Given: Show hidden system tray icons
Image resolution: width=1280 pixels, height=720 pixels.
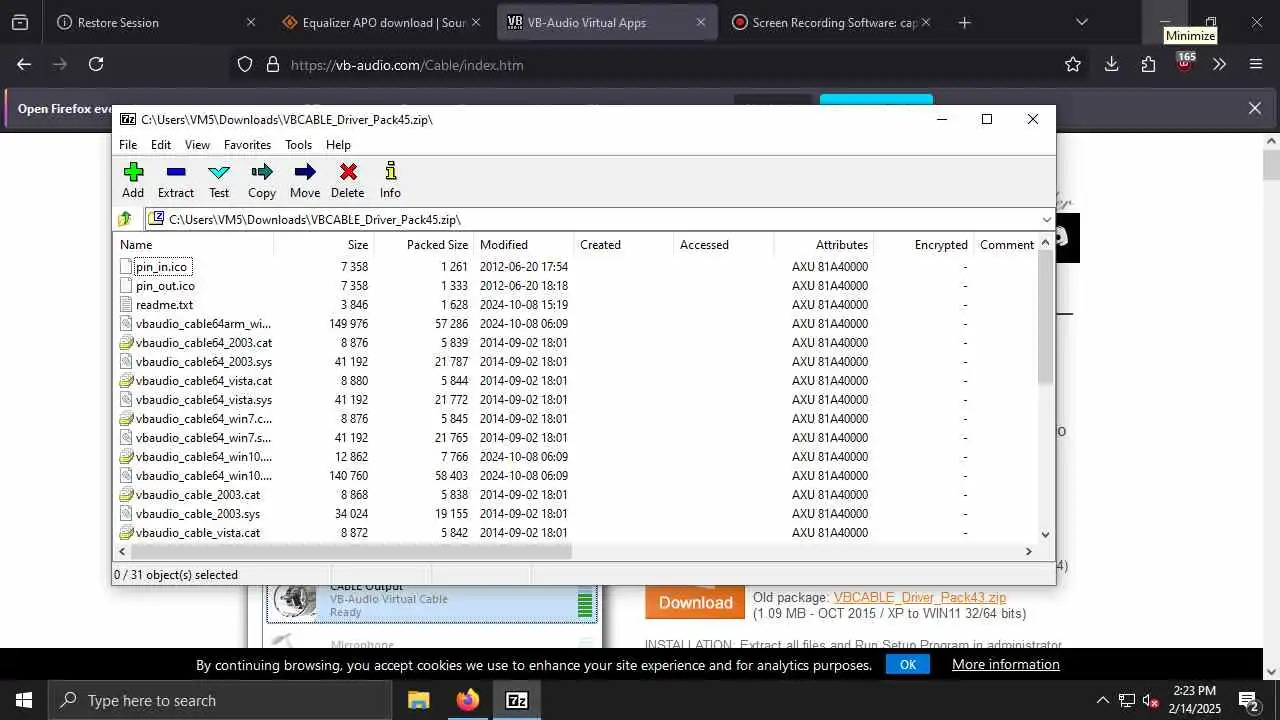Looking at the screenshot, I should click(x=1102, y=700).
